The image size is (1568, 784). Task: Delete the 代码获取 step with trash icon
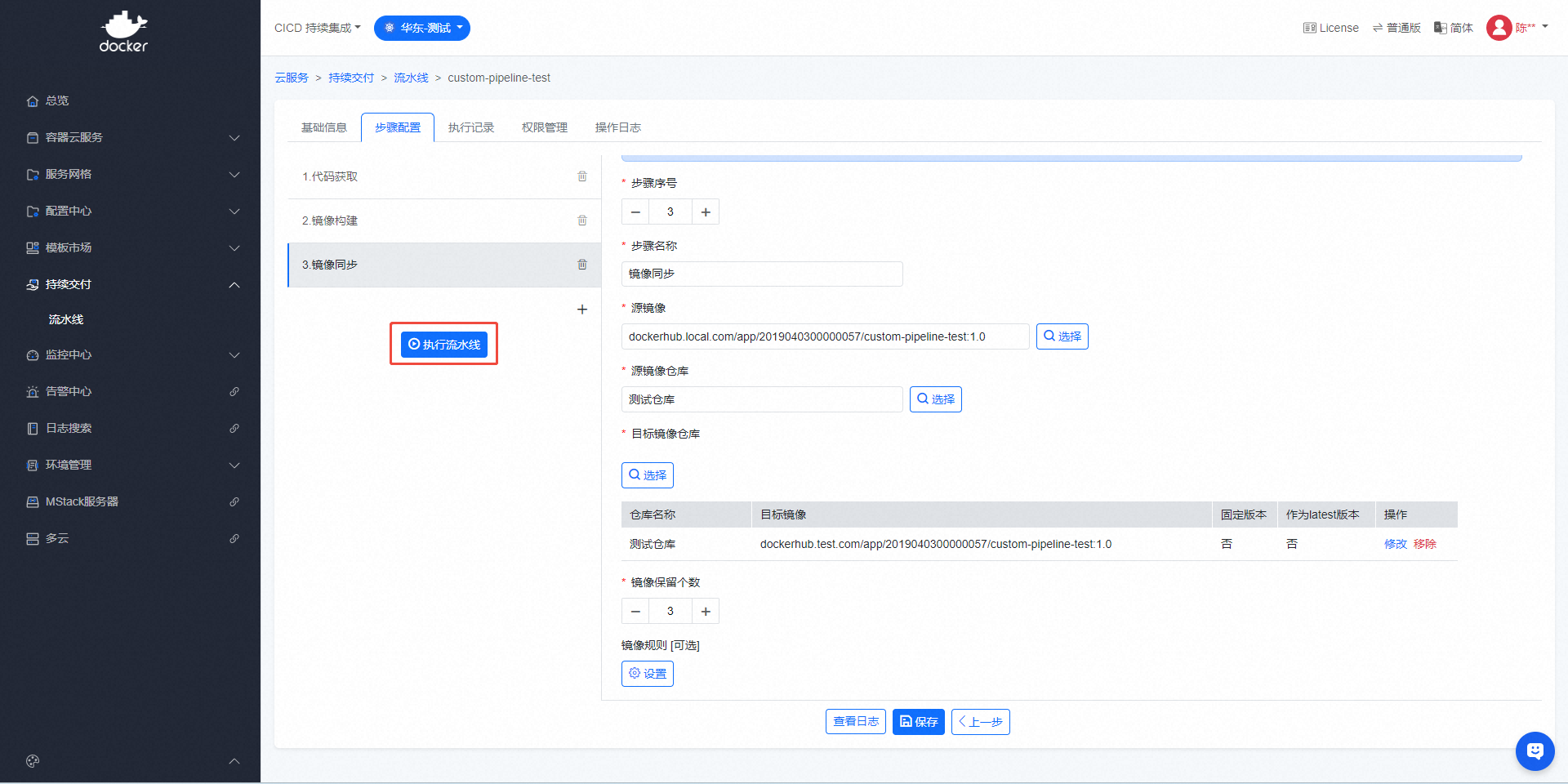coord(582,176)
